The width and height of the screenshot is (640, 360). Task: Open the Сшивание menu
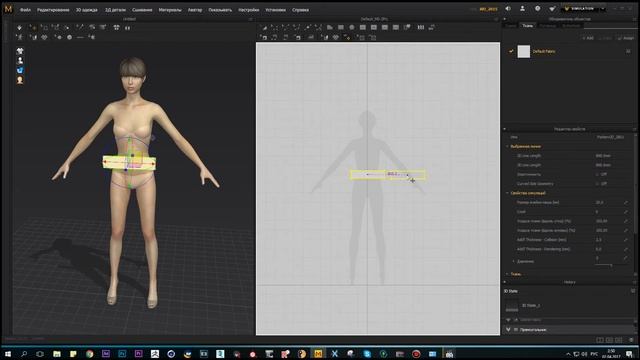point(142,10)
